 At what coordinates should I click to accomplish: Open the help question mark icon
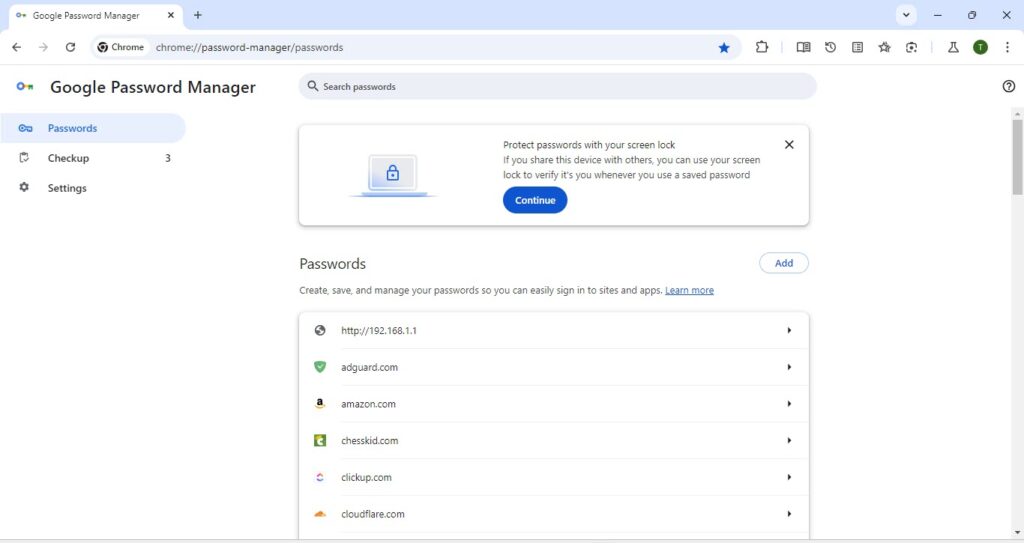coord(1009,86)
